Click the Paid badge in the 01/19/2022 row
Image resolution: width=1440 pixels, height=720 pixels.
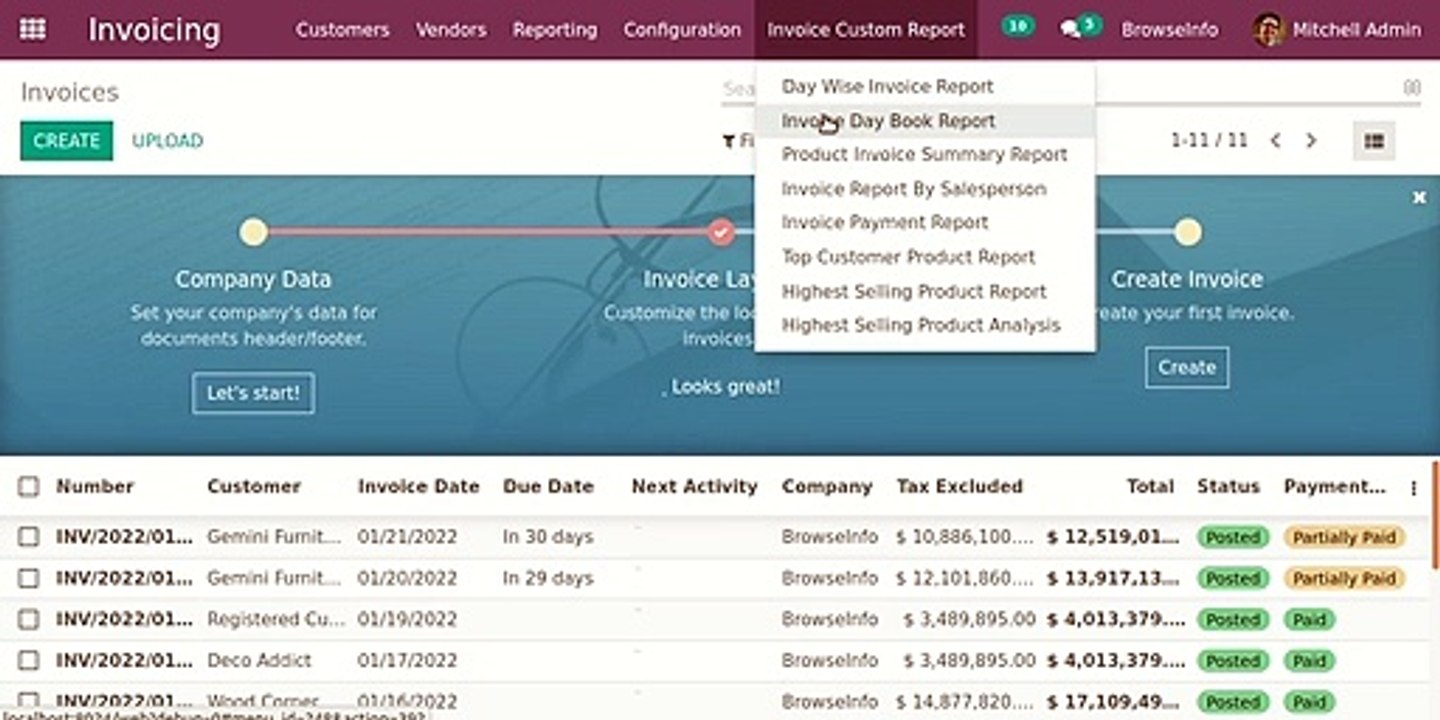(x=1309, y=619)
